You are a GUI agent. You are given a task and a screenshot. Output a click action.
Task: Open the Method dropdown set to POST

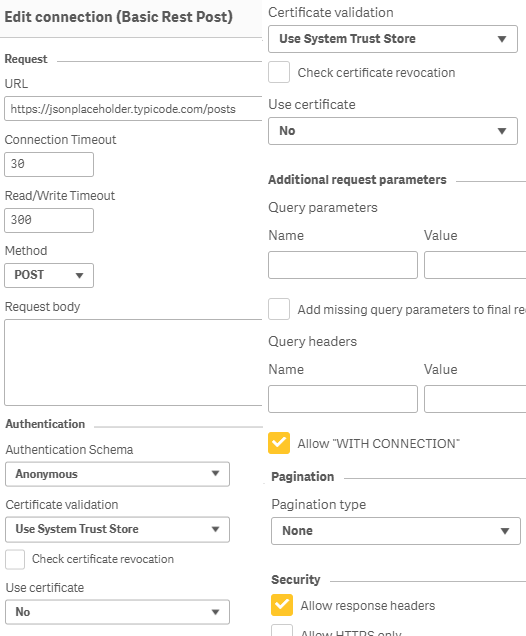49,275
